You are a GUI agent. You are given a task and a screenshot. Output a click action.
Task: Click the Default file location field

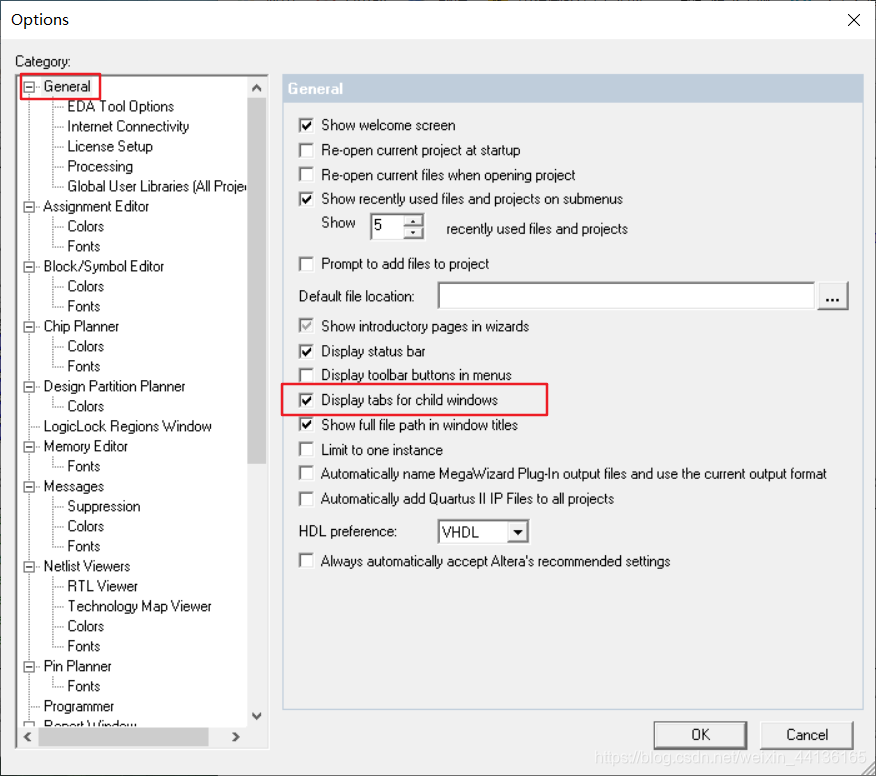coord(626,296)
